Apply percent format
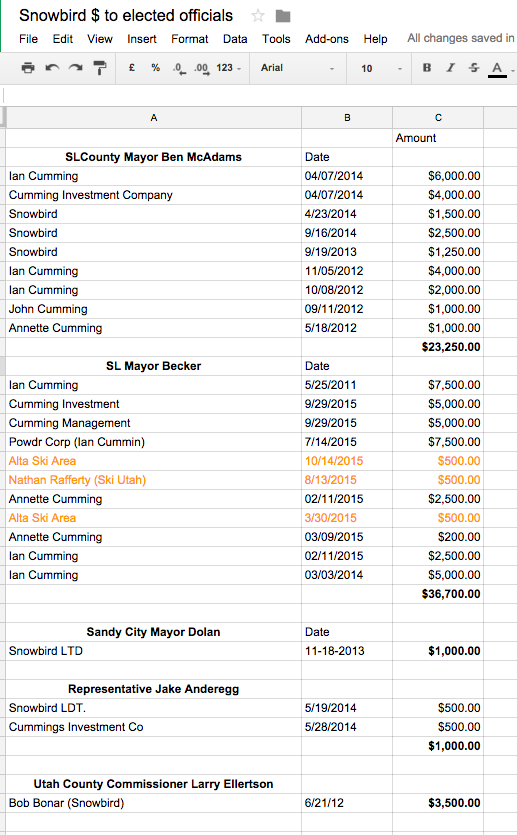517x835 pixels. pyautogui.click(x=155, y=68)
